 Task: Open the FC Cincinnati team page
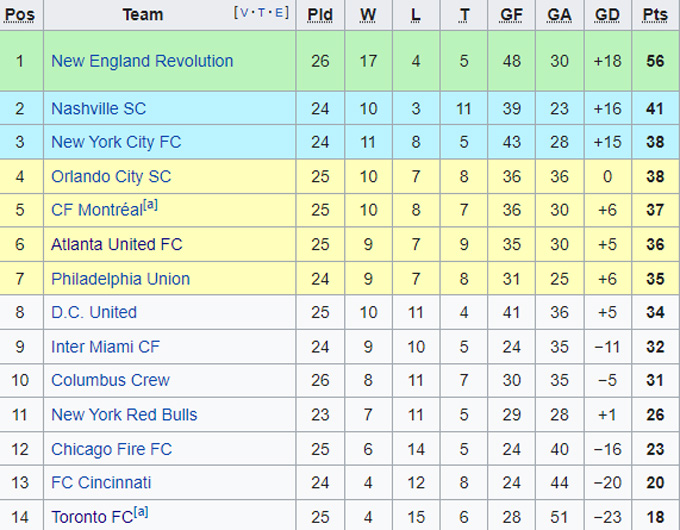(101, 482)
